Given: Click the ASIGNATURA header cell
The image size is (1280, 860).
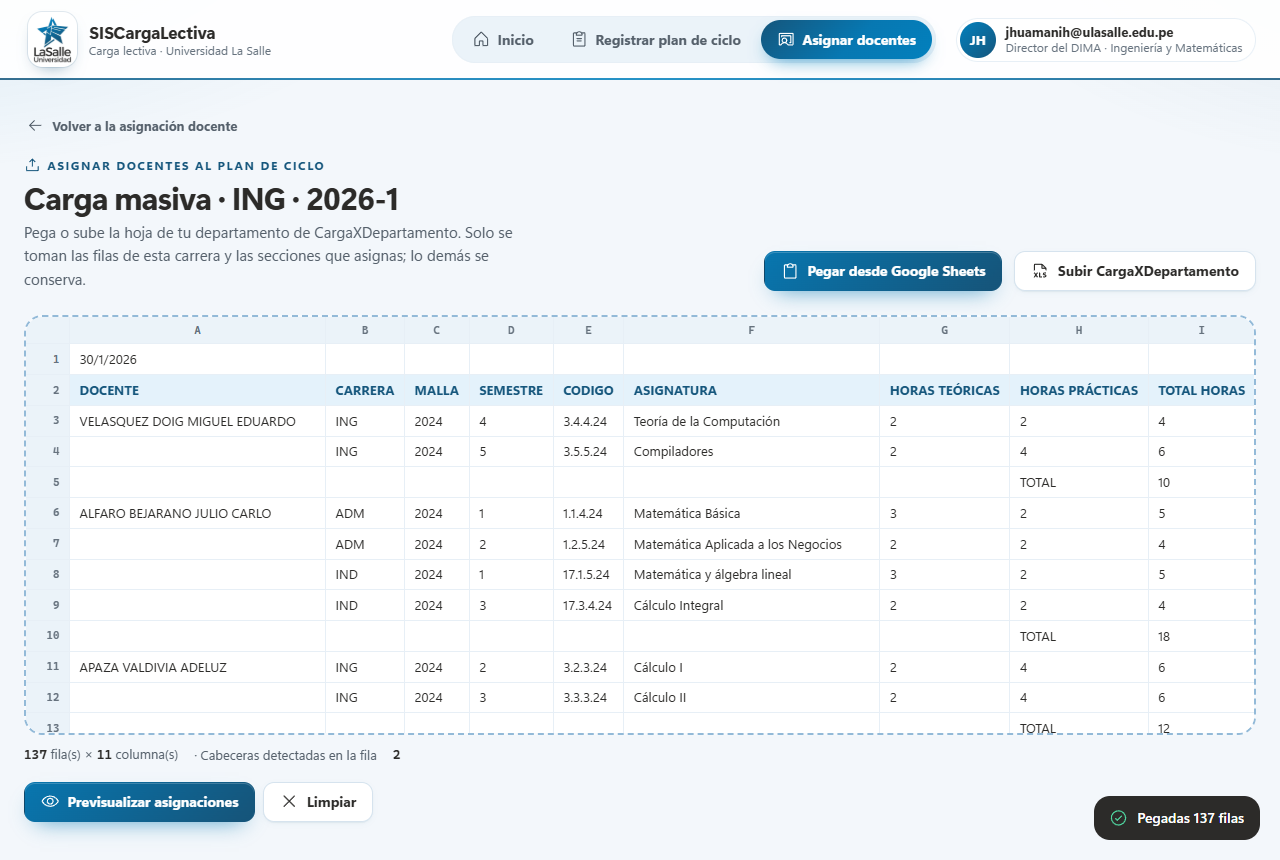Looking at the screenshot, I should click(751, 390).
